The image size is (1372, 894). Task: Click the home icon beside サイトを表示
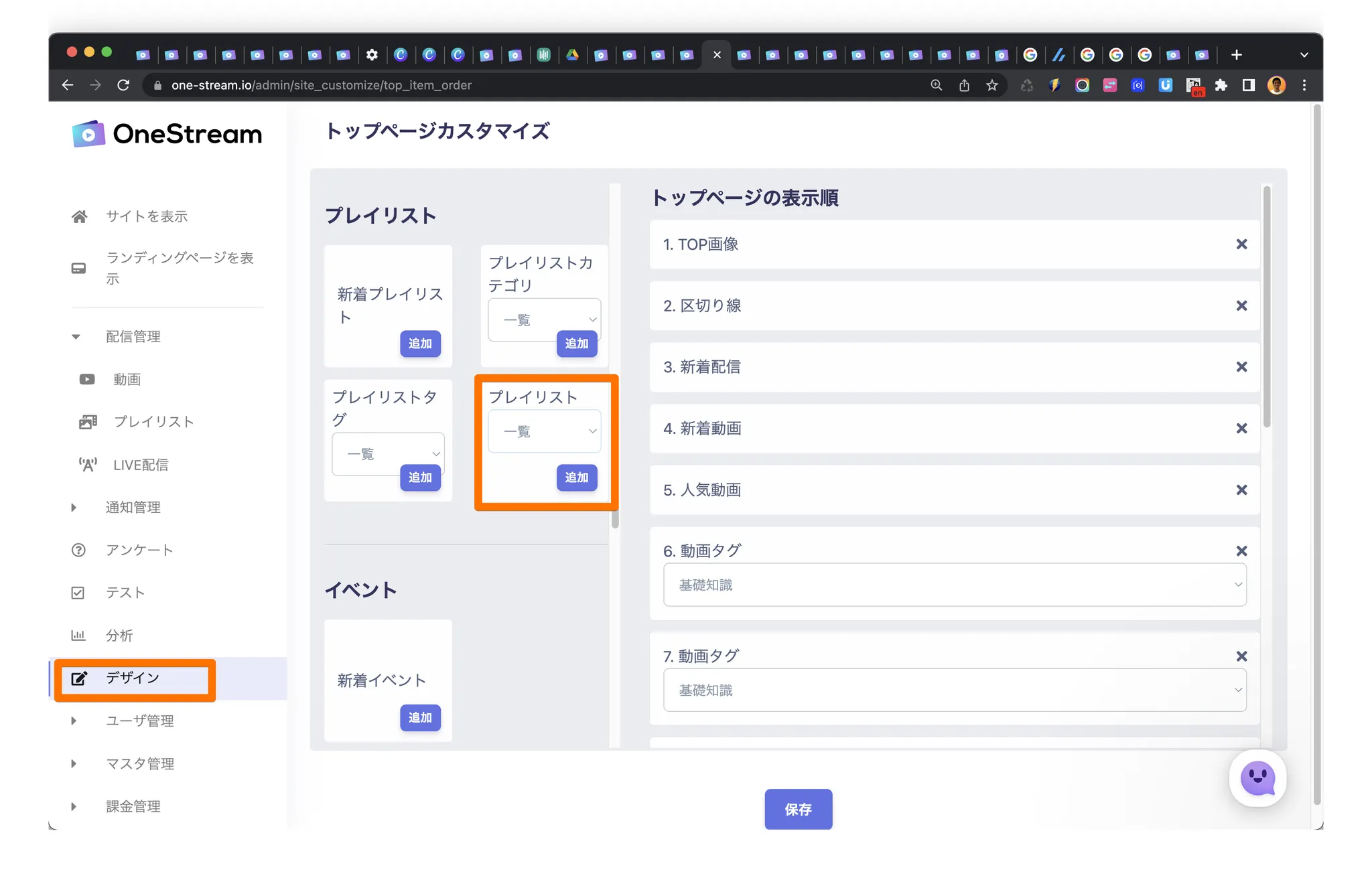pos(79,216)
